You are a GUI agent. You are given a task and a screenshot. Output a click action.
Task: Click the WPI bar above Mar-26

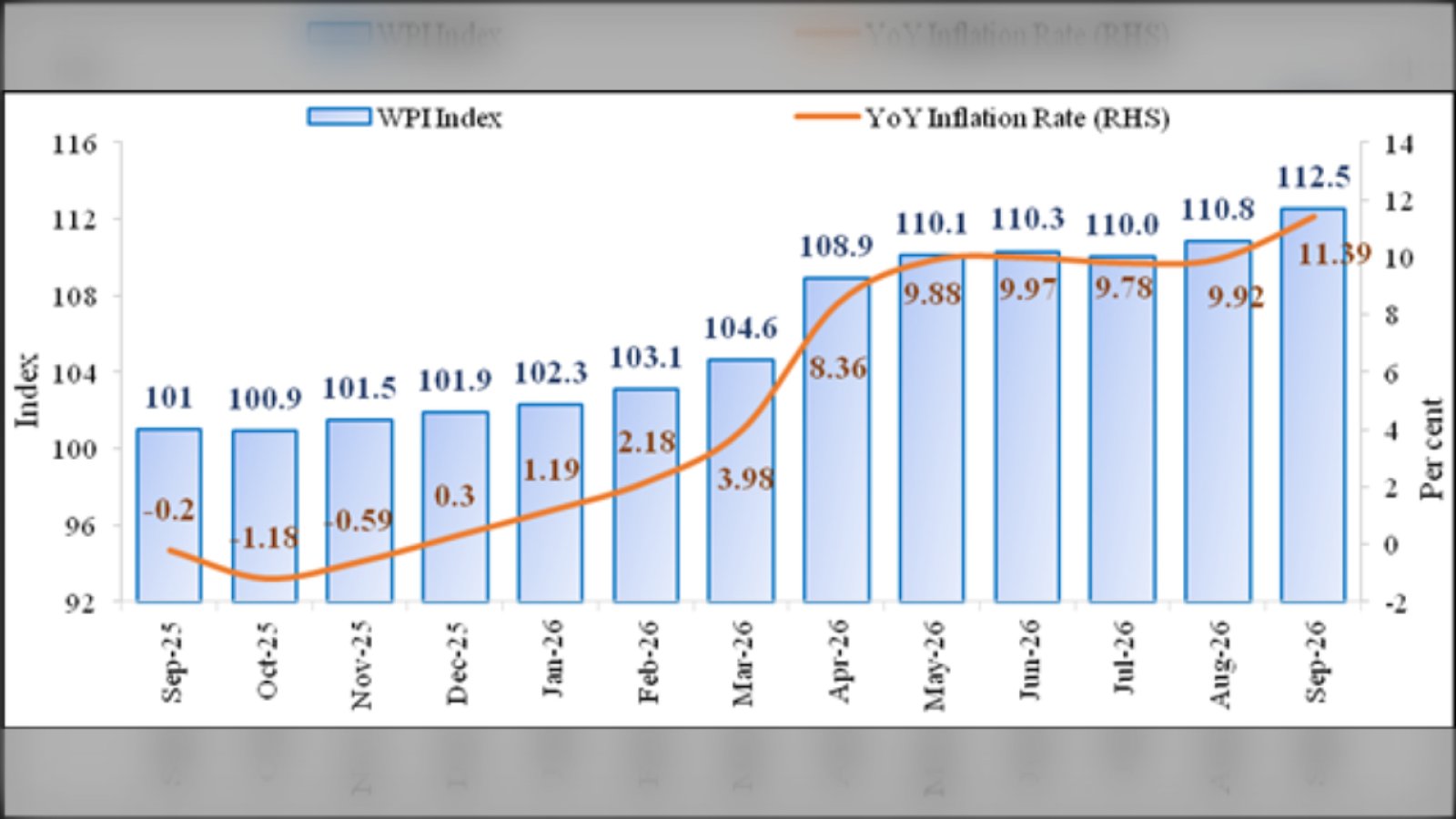pos(741,480)
